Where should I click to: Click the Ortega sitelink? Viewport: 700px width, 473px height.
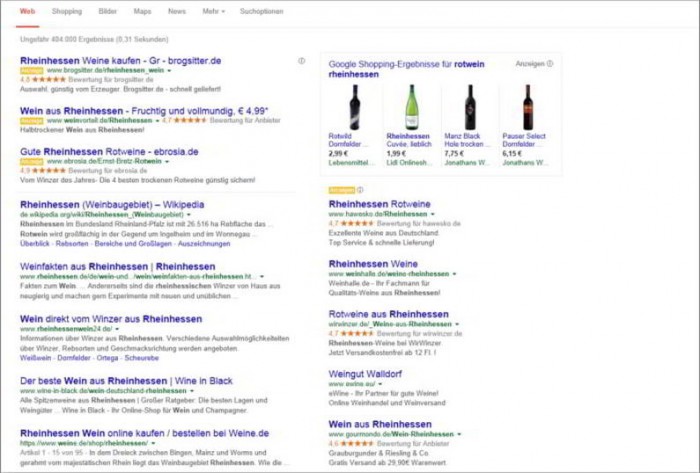click(107, 358)
